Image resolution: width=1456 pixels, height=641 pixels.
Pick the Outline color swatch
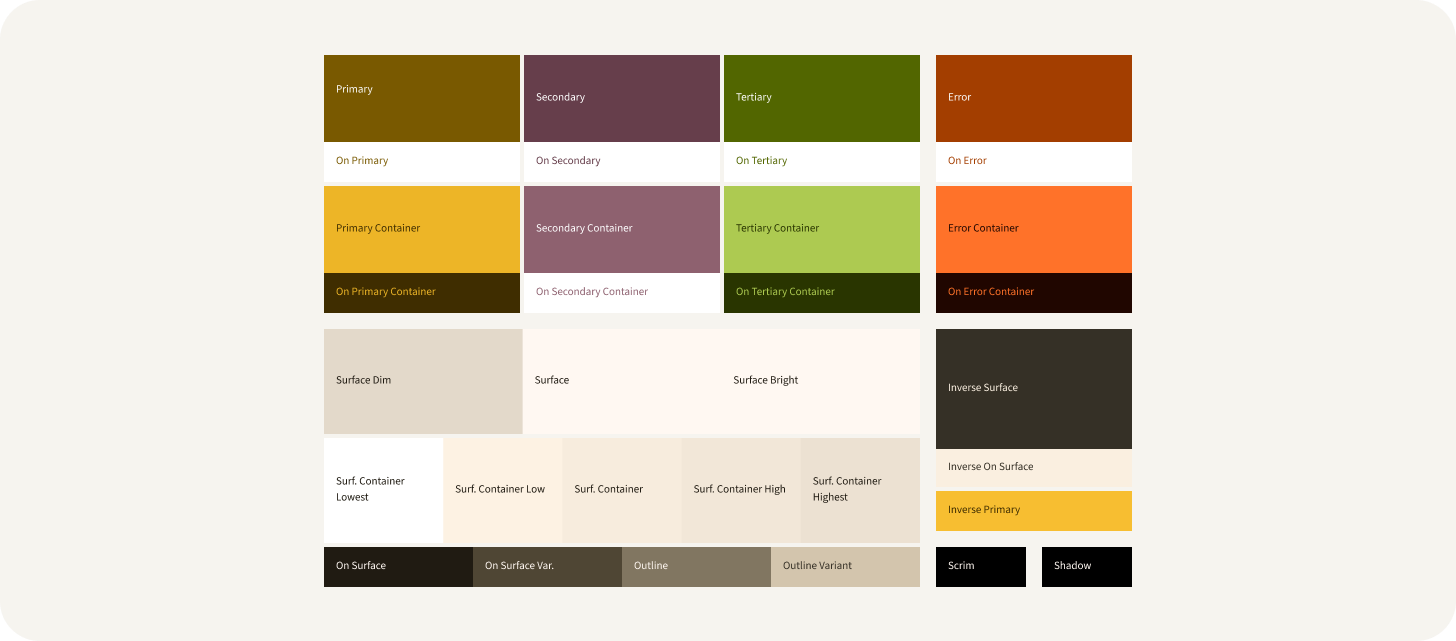[696, 566]
